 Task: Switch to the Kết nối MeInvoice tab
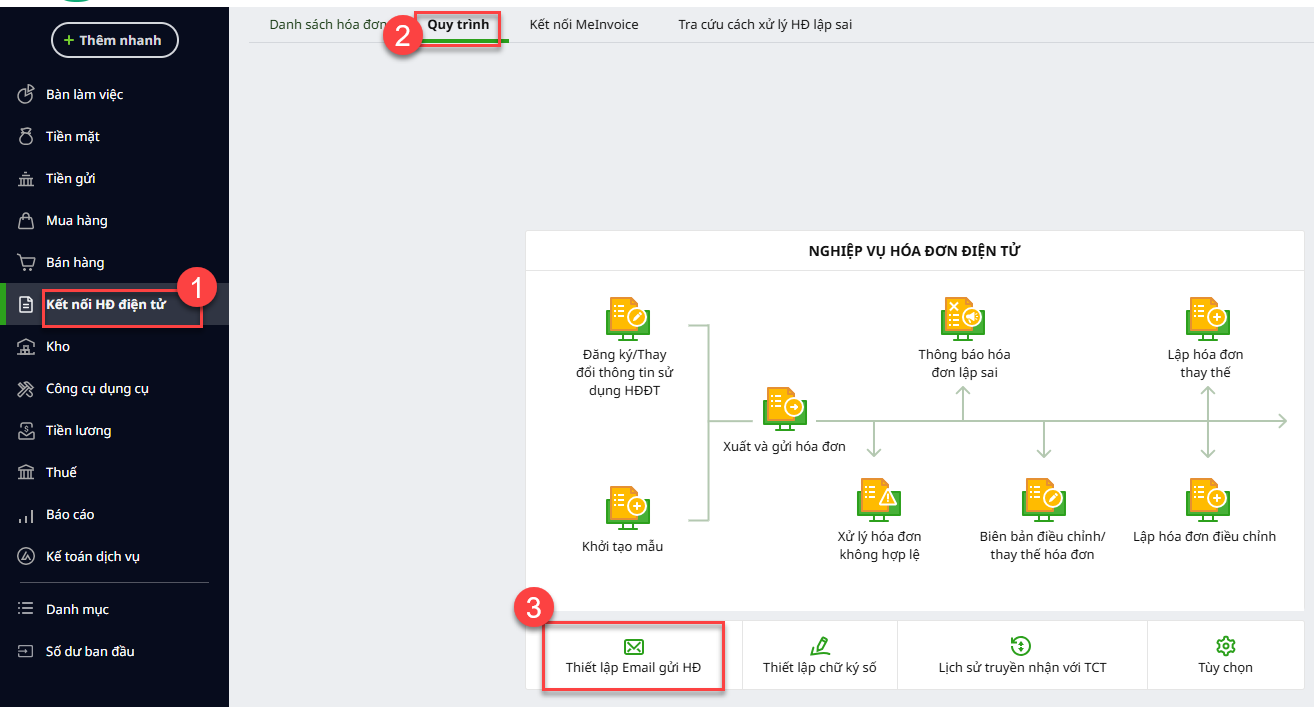(583, 24)
